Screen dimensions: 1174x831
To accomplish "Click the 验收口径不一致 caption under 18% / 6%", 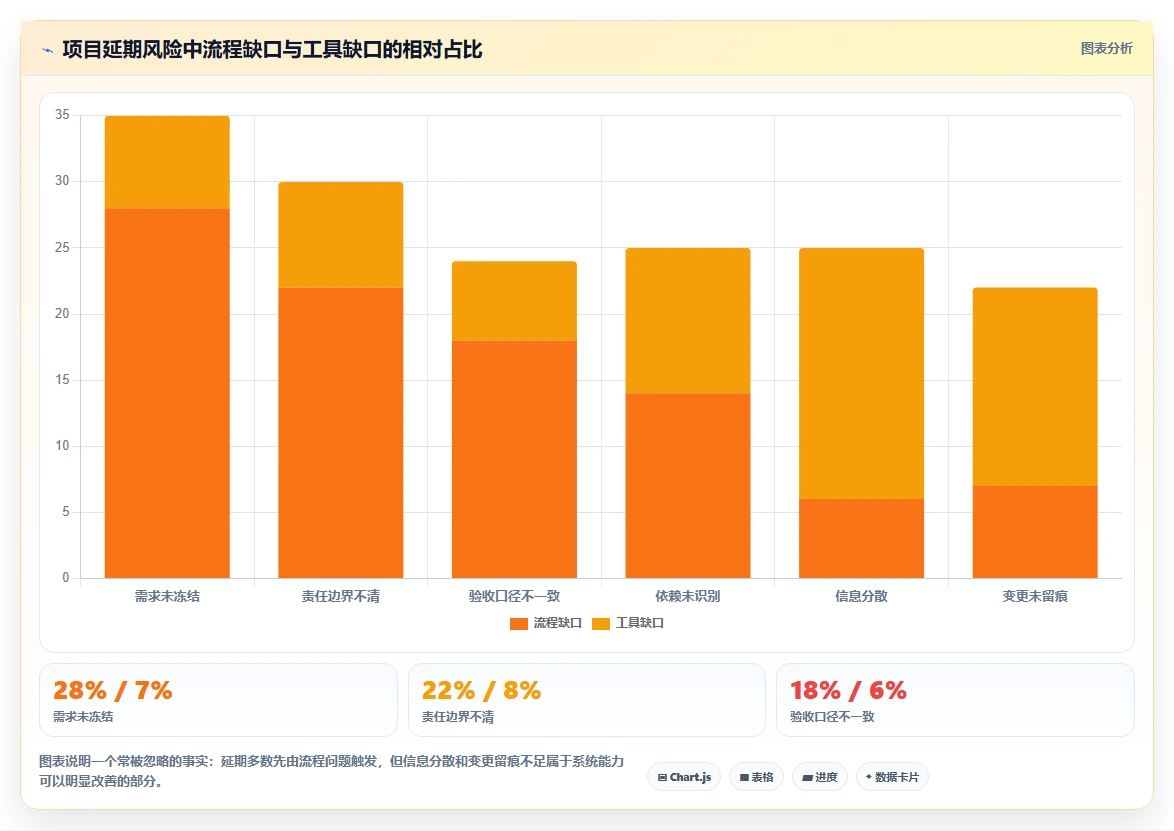I will tap(832, 716).
